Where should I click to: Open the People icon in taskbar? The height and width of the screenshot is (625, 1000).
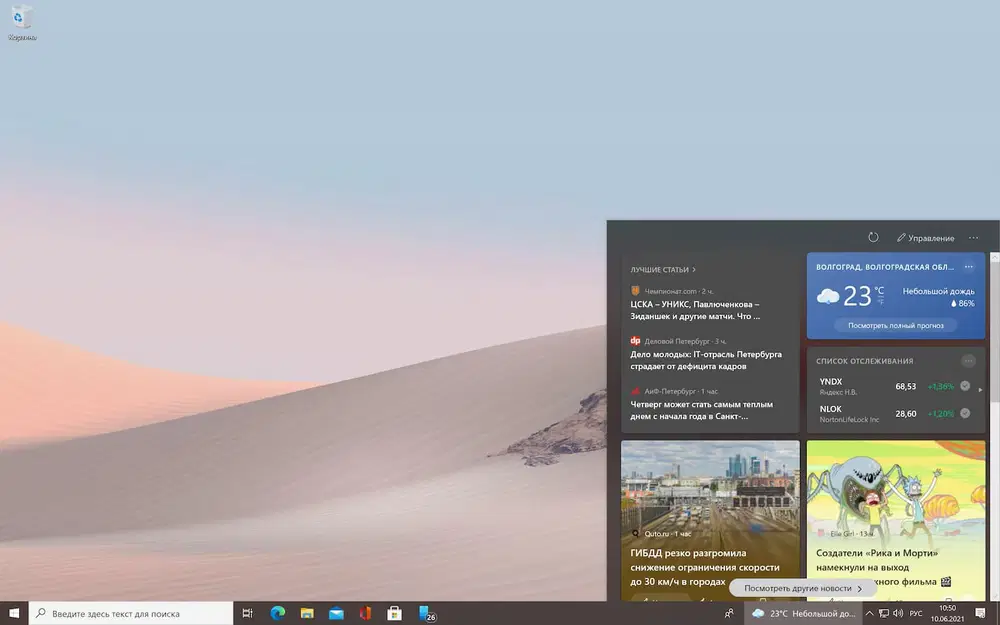[729, 614]
